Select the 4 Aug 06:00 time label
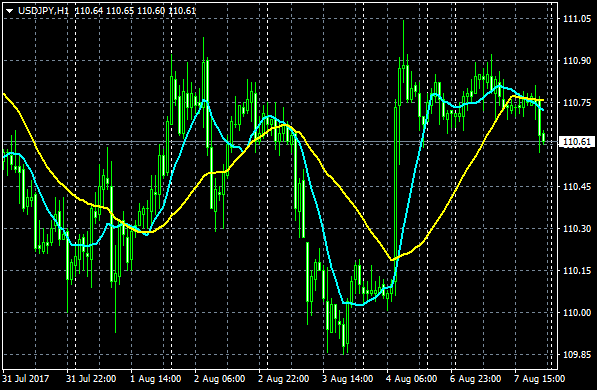 pos(411,379)
